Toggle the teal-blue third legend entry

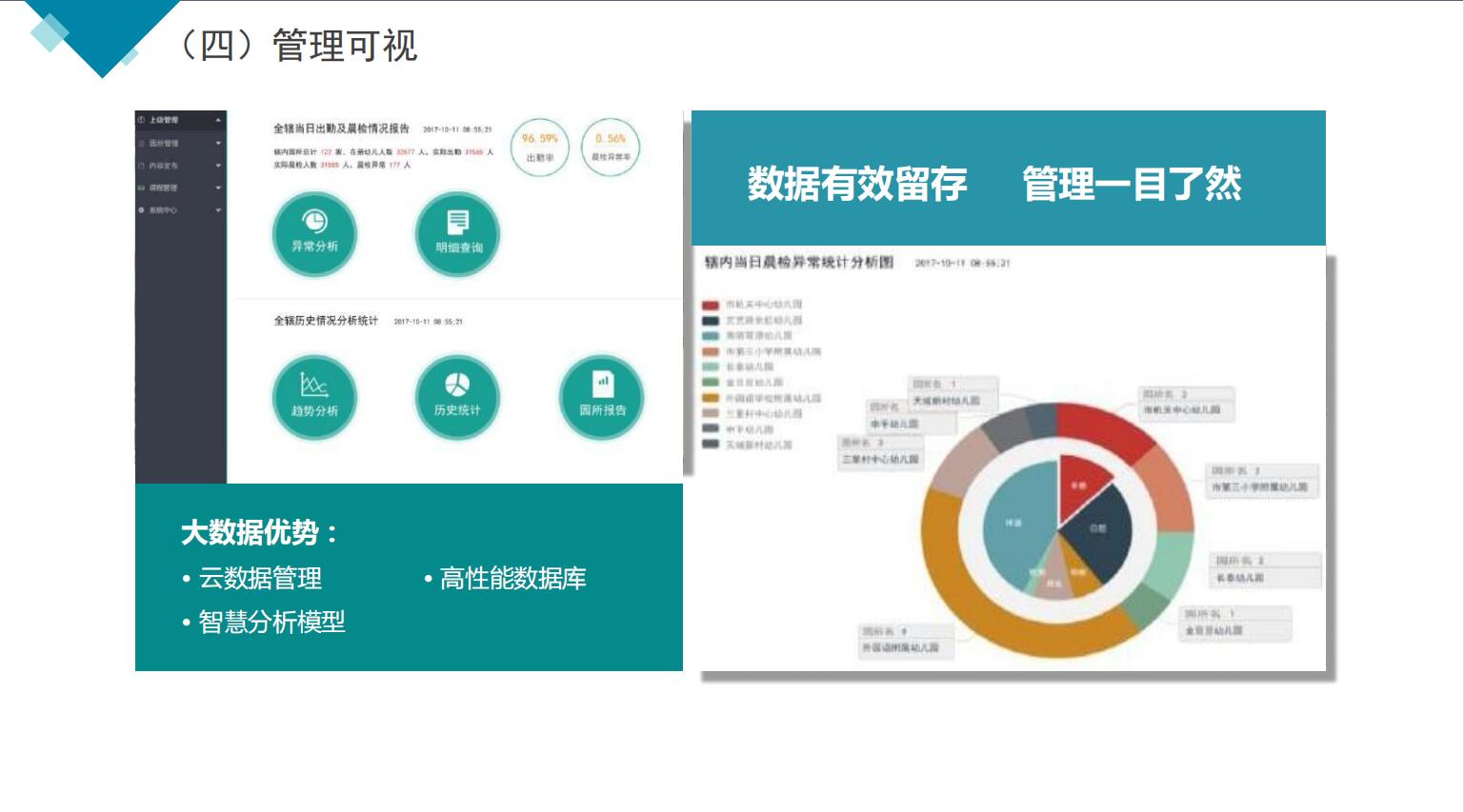(711, 336)
